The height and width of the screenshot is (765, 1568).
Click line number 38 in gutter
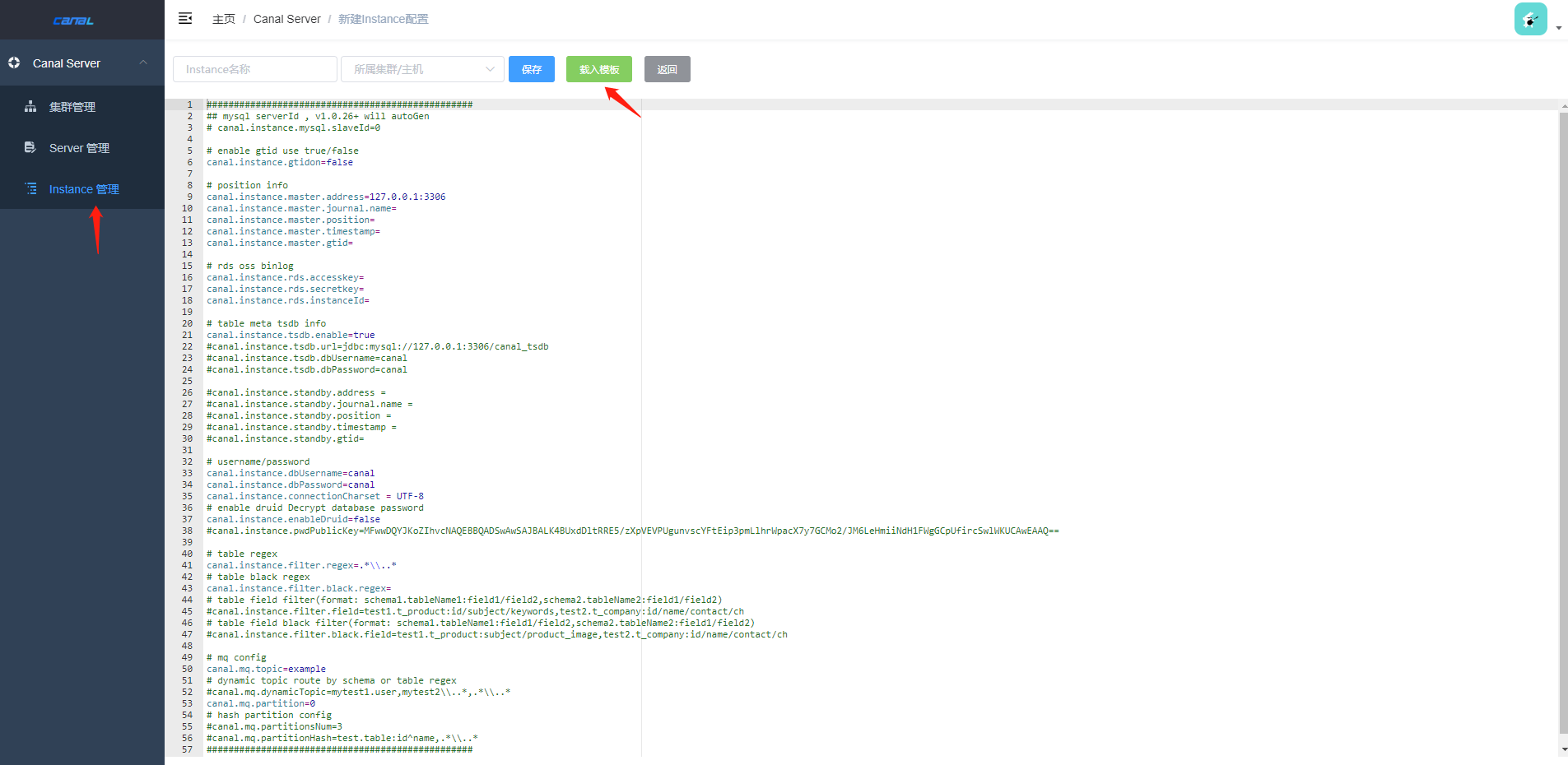[x=187, y=531]
